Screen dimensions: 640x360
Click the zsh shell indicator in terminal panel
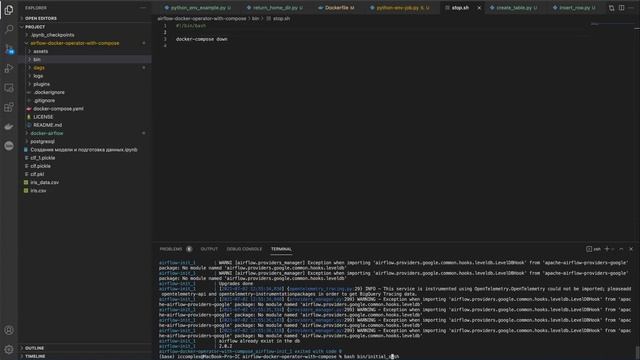[x=593, y=249]
